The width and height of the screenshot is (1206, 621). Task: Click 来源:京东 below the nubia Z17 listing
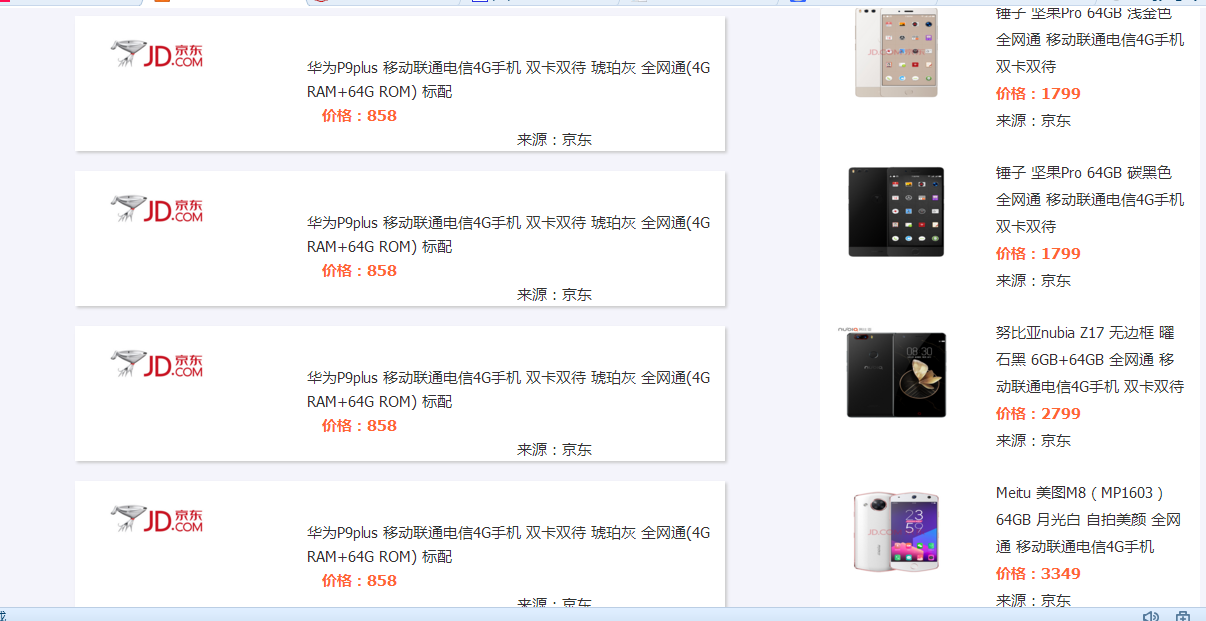click(1033, 441)
